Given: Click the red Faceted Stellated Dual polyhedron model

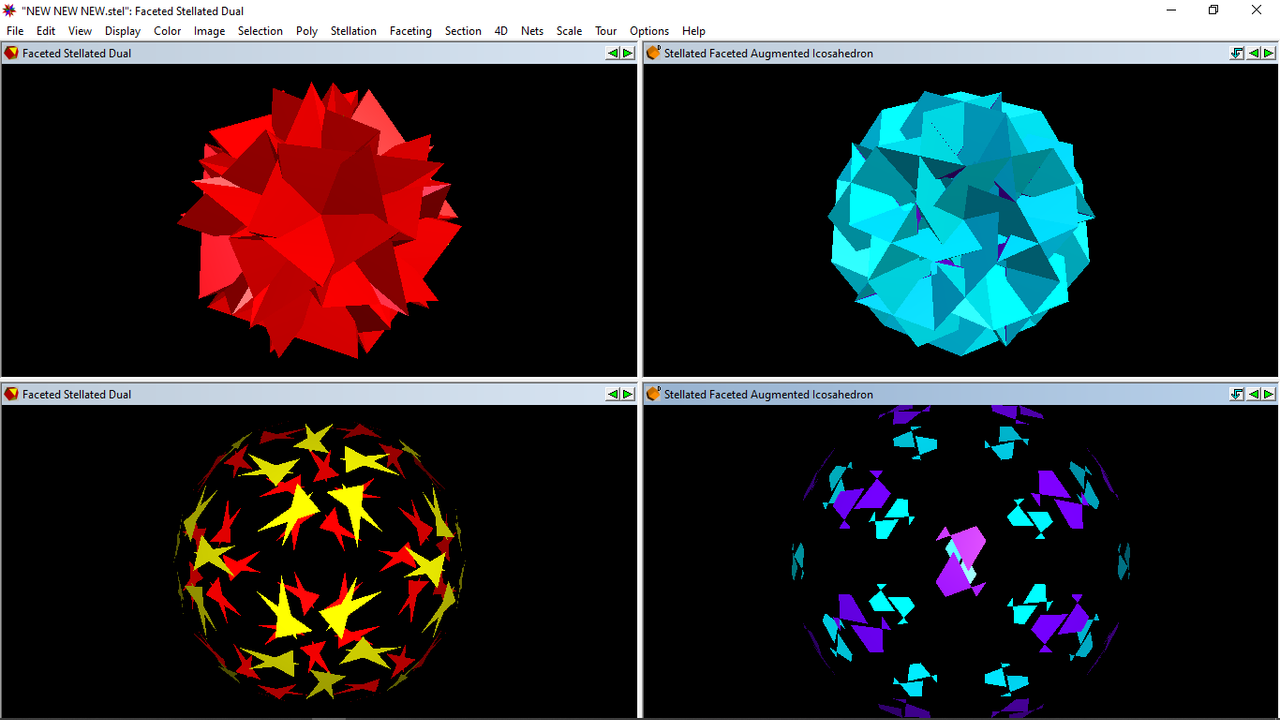Looking at the screenshot, I should [x=320, y=218].
